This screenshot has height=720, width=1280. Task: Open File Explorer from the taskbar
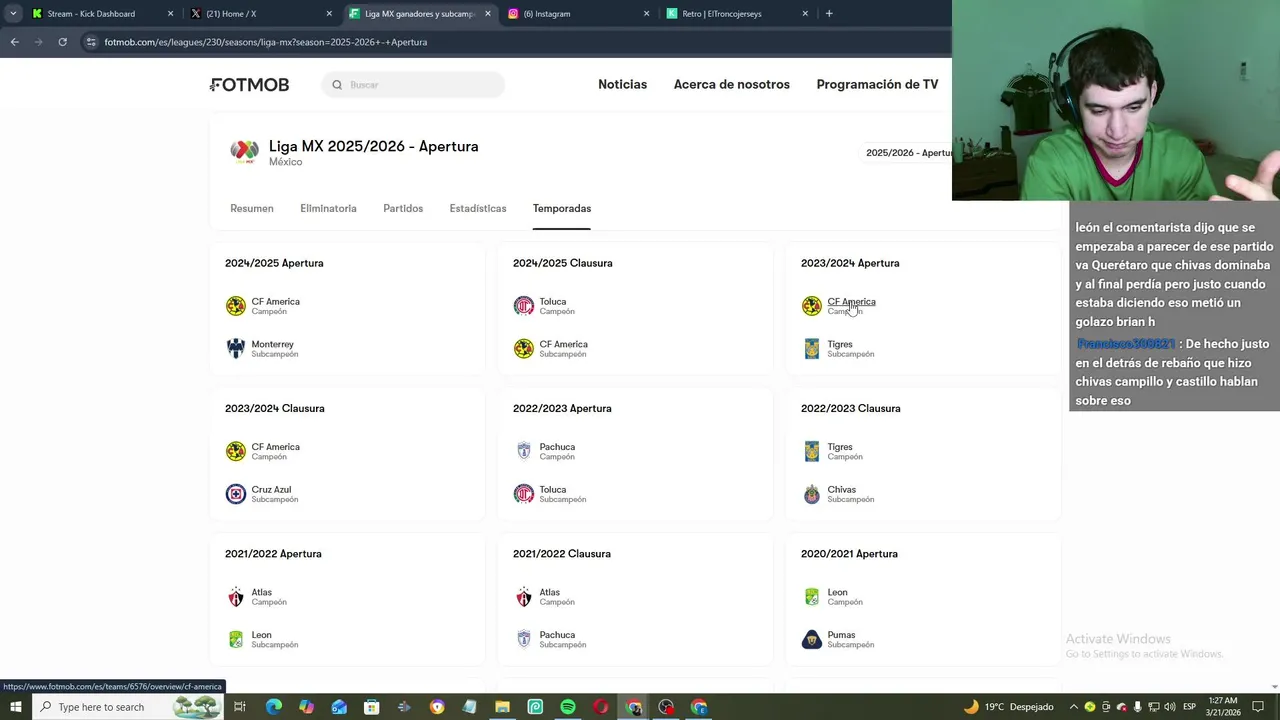pos(502,707)
